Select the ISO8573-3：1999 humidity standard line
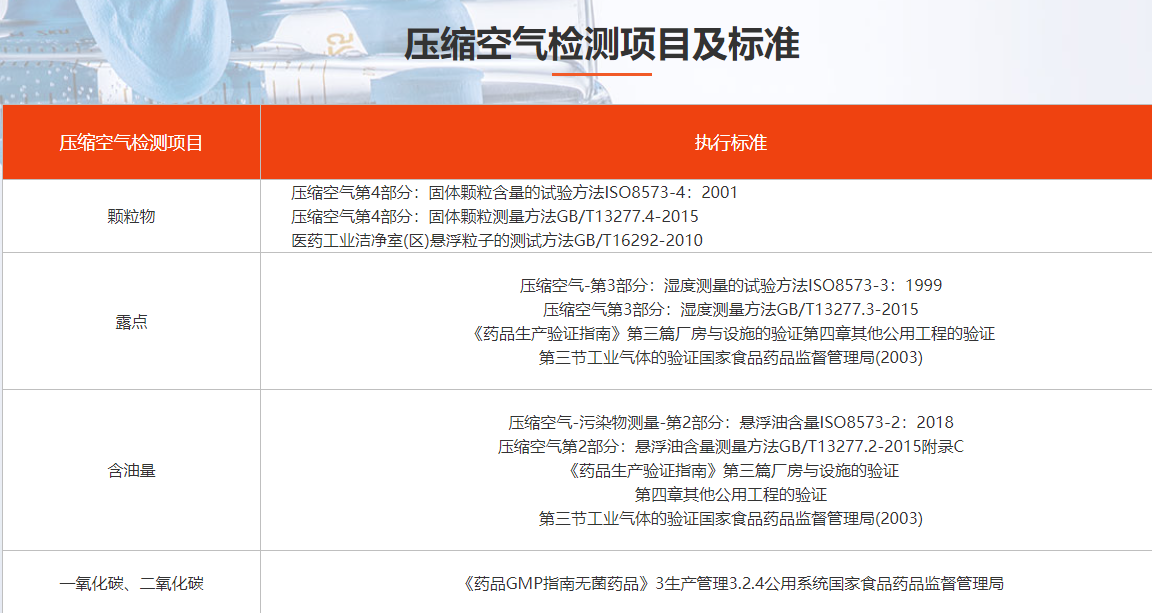This screenshot has width=1152, height=613. pos(730,285)
